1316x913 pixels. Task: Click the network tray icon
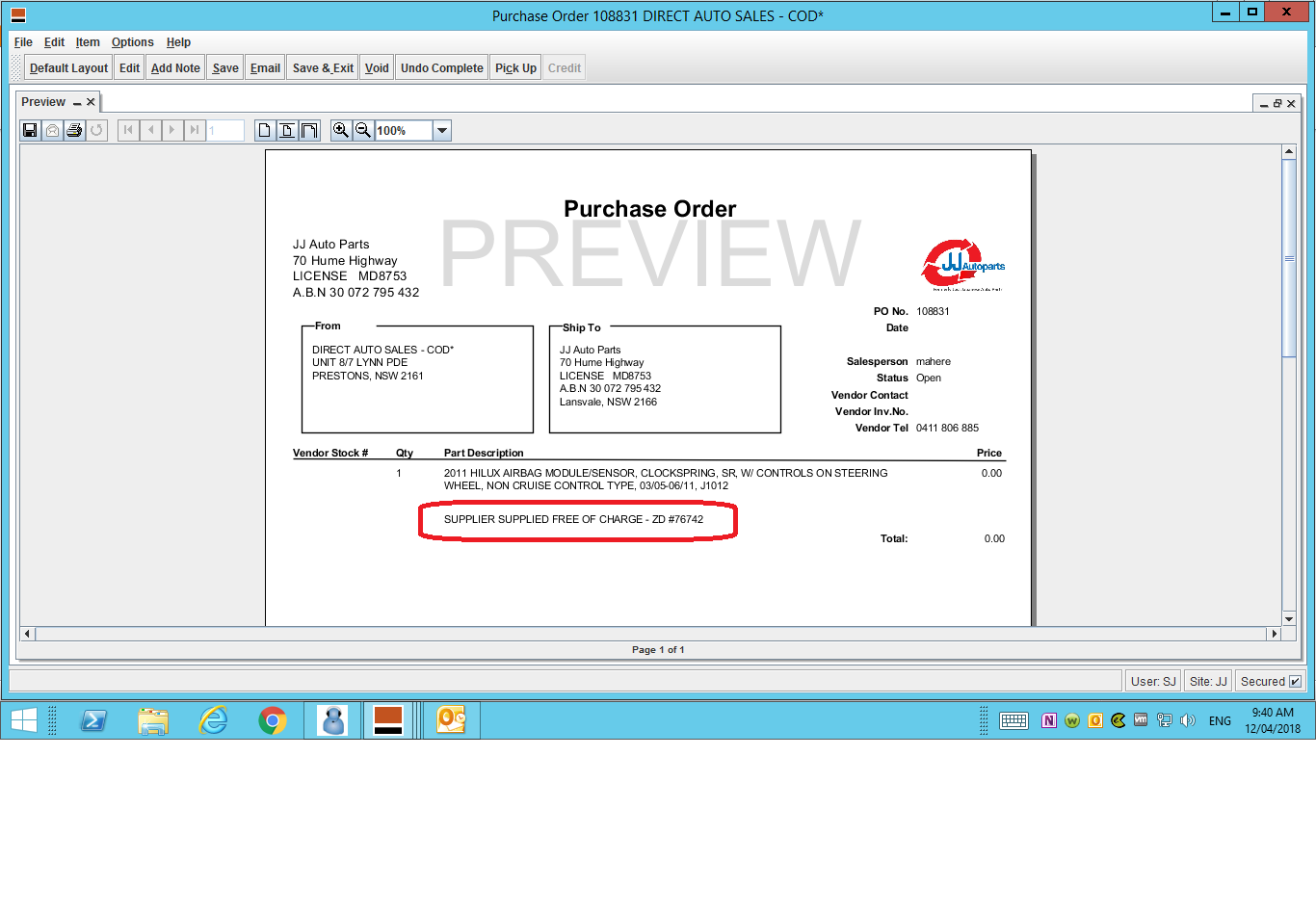(x=1165, y=720)
